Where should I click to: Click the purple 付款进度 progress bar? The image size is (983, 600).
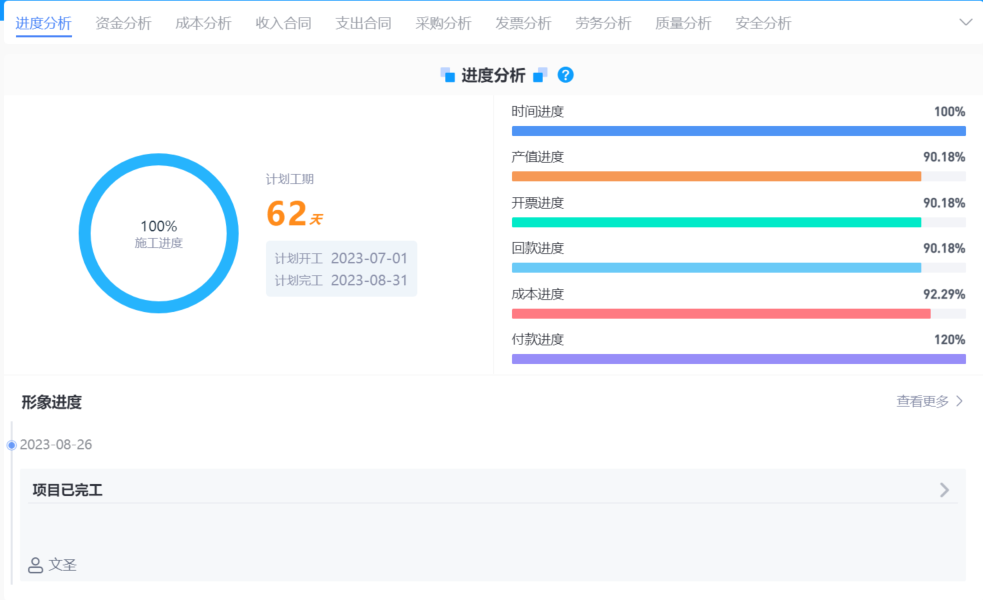tap(738, 358)
